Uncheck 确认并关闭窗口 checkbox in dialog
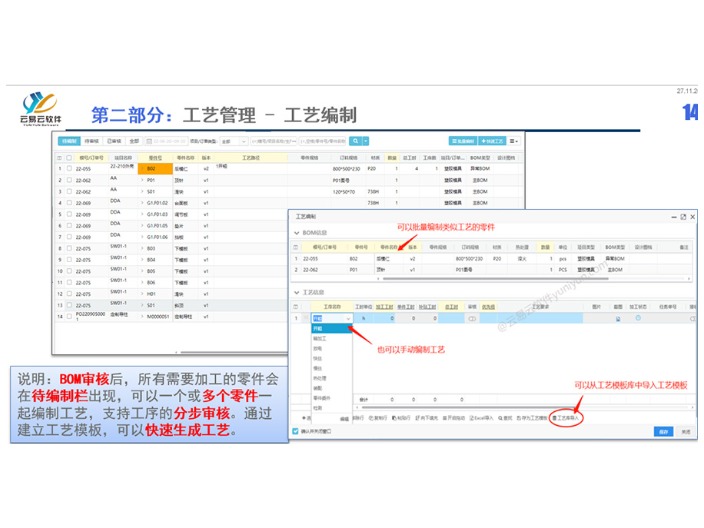704x528 pixels. pos(295,431)
